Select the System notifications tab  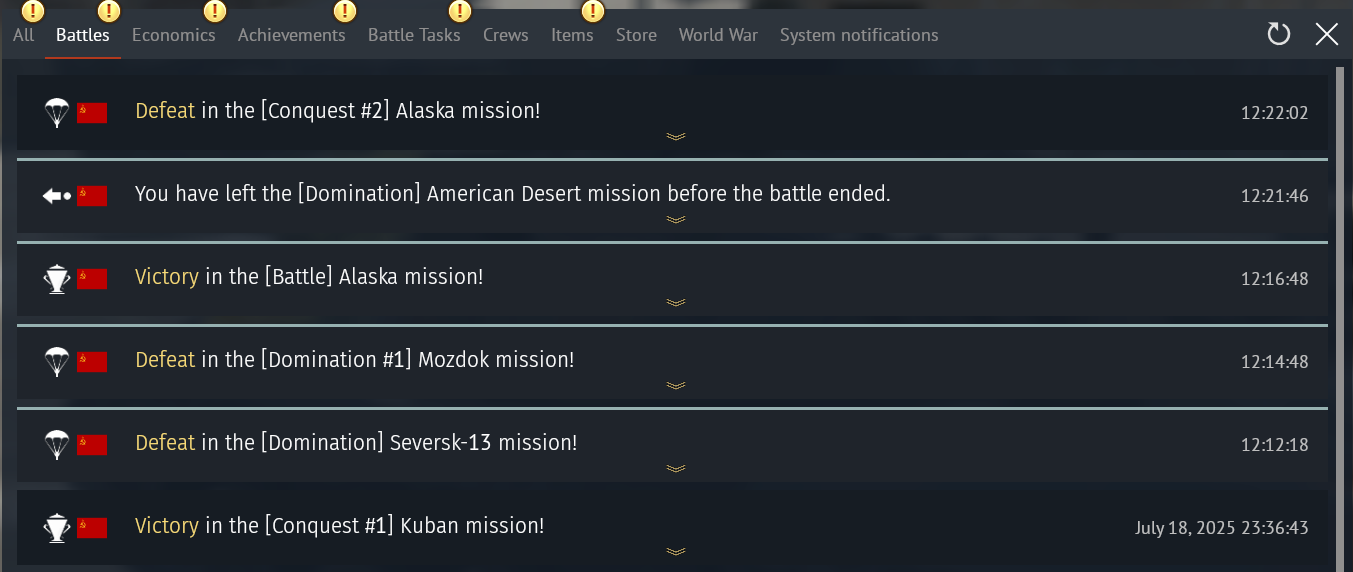click(859, 35)
